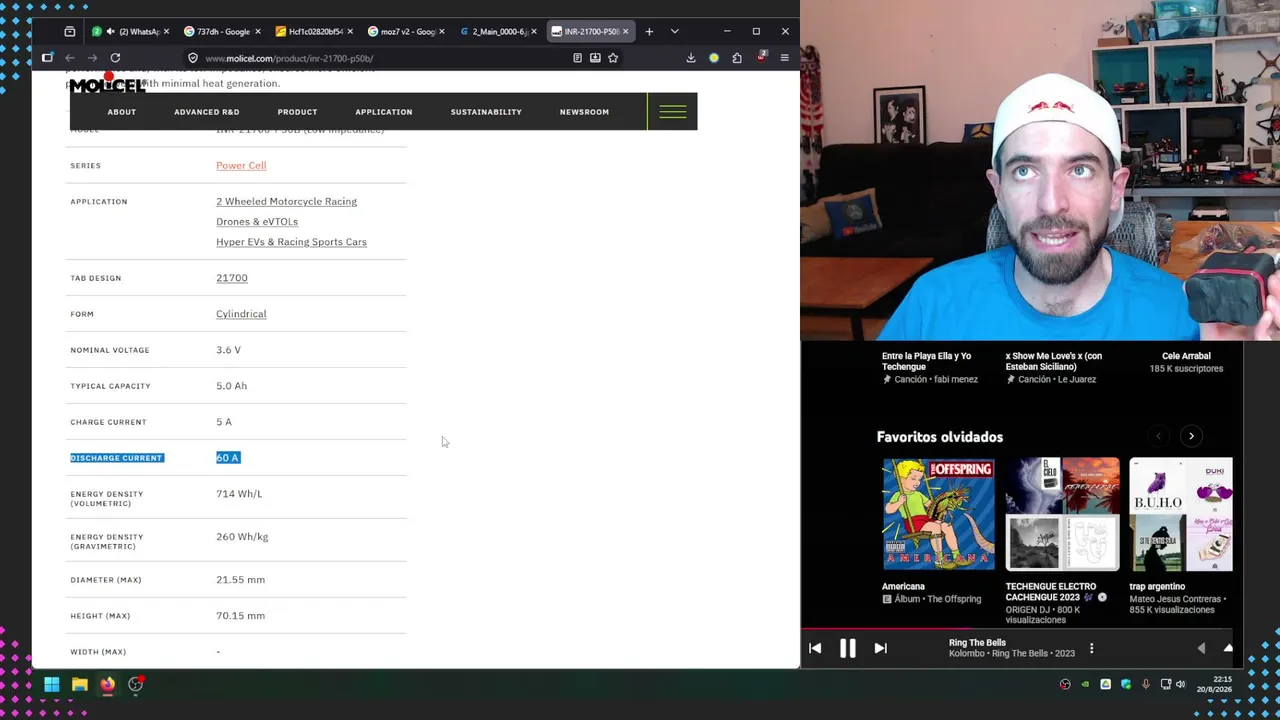Open the browser downloads panel
This screenshot has width=1280, height=720.
click(690, 58)
